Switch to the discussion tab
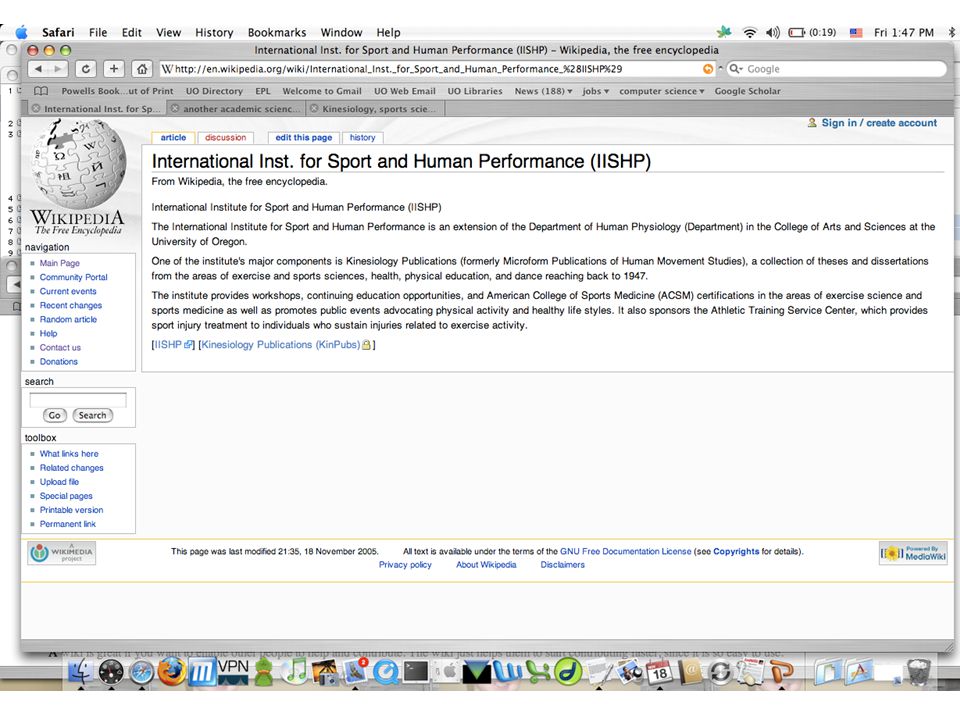The image size is (960, 720). [225, 138]
